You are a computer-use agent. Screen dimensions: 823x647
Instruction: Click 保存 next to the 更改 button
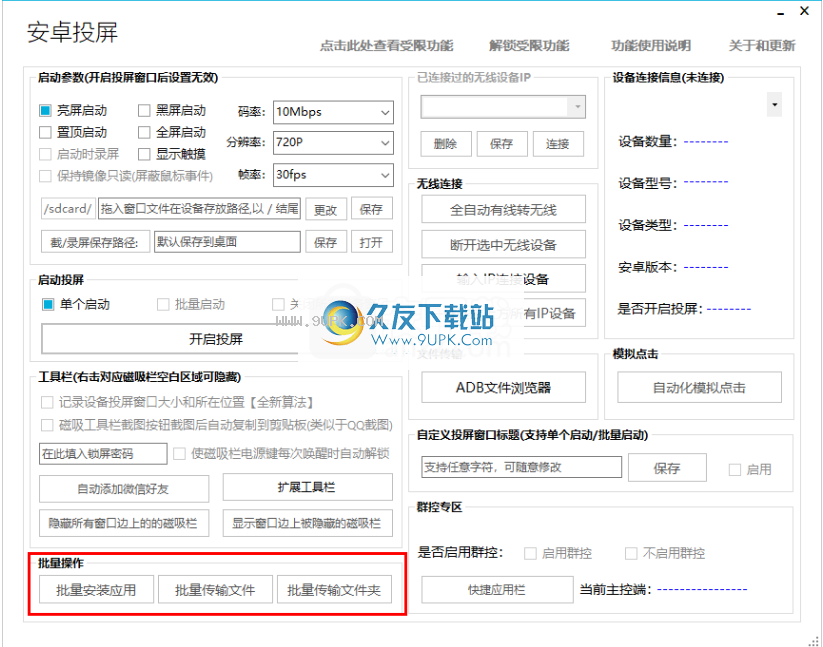372,209
